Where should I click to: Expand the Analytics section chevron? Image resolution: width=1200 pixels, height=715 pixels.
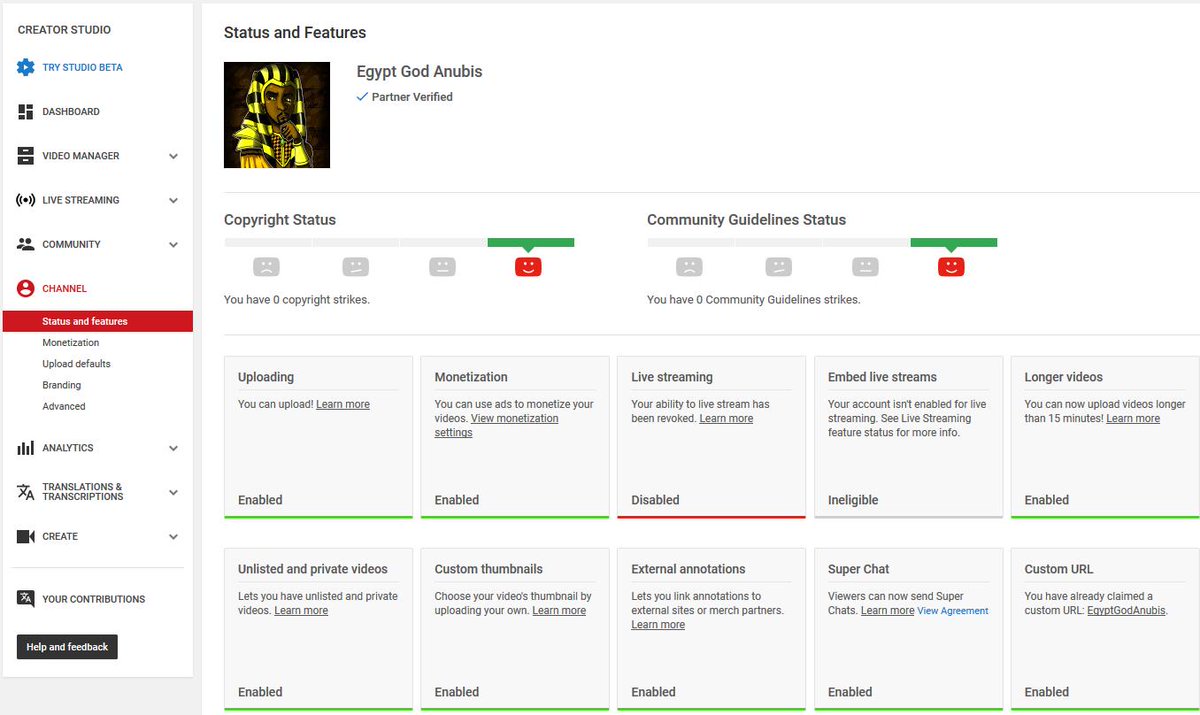click(173, 449)
